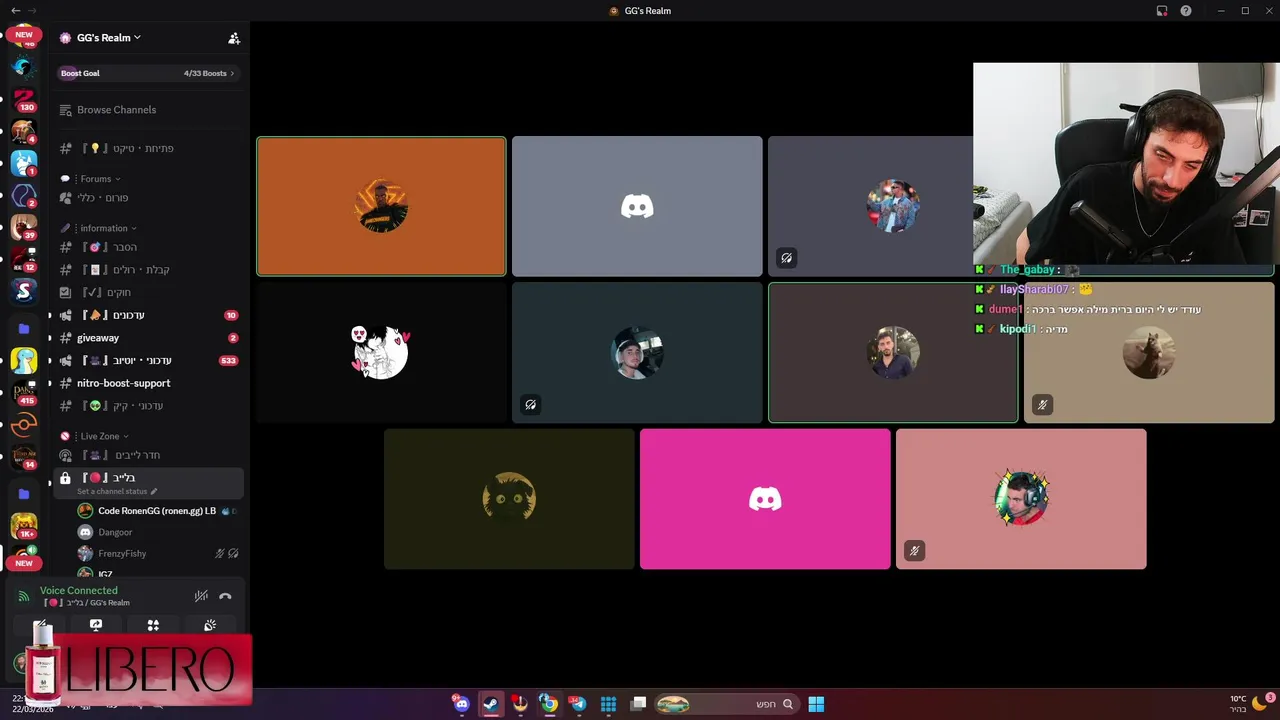Open the קבלת רולים channel

[x=149, y=270]
